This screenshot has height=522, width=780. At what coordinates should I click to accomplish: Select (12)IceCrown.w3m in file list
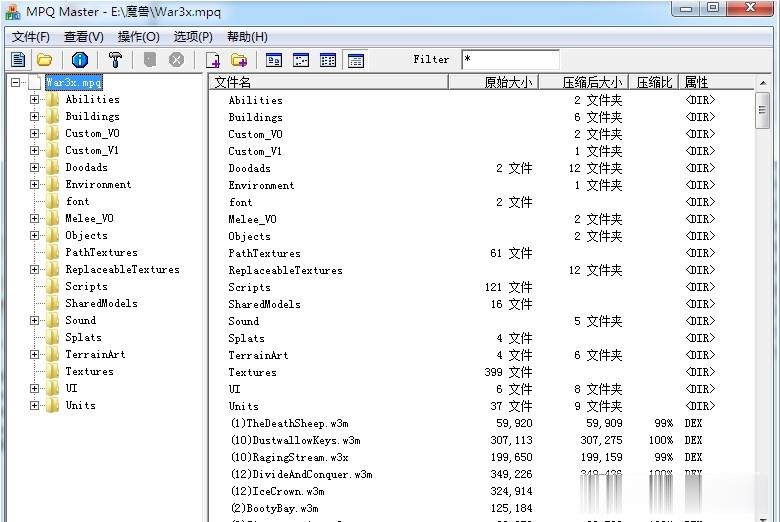[x=278, y=492]
